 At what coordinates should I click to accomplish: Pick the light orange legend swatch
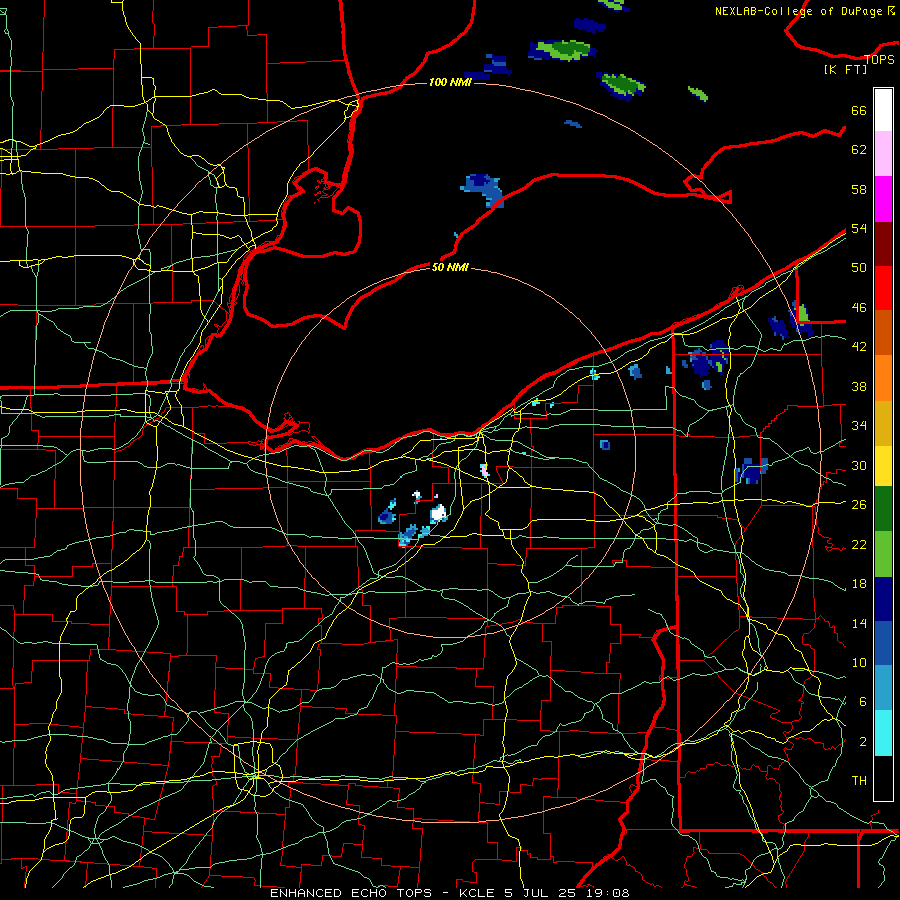(x=883, y=378)
